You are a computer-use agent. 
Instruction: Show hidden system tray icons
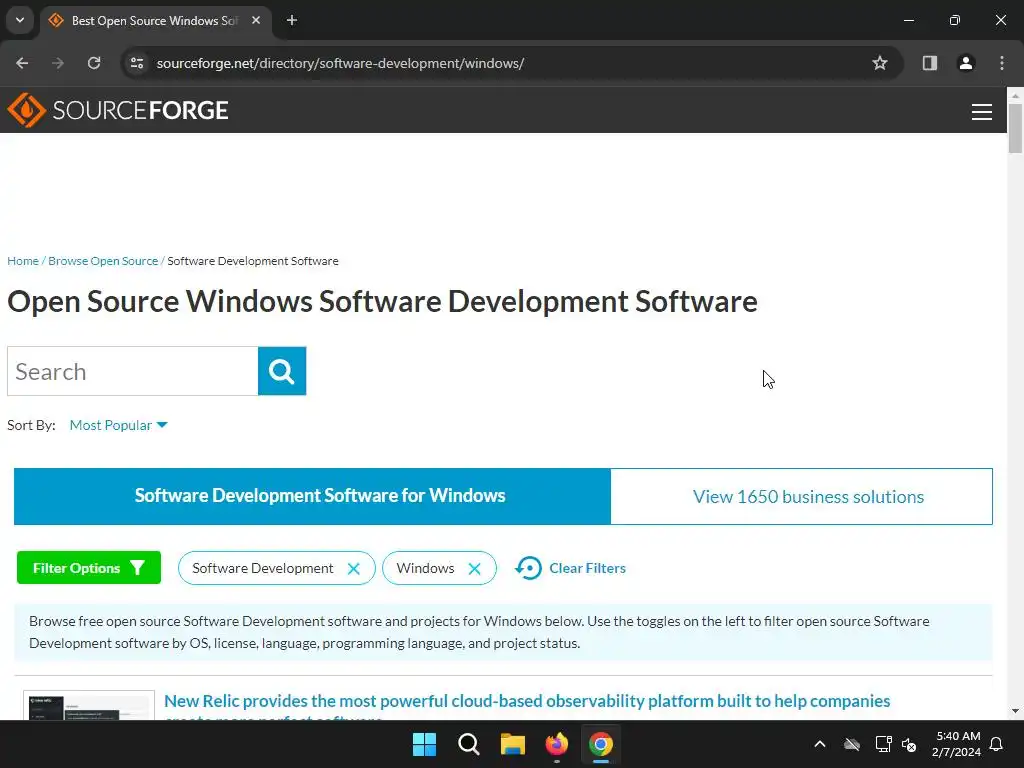click(x=820, y=744)
